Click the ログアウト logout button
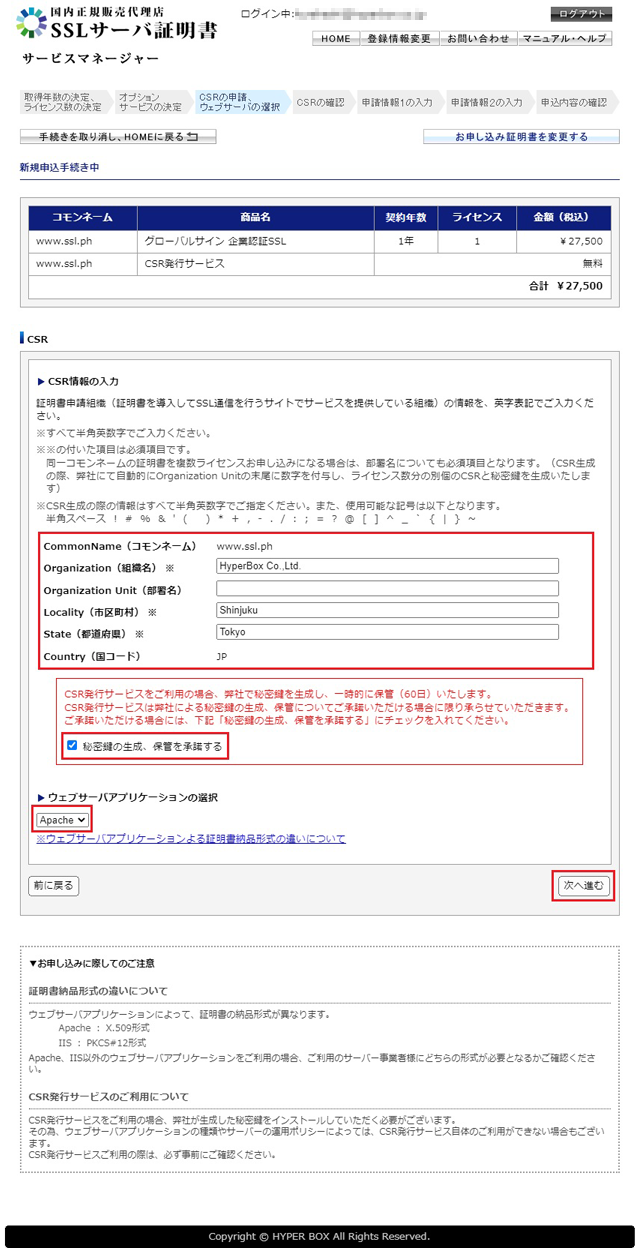The width and height of the screenshot is (640, 1248). (x=581, y=14)
